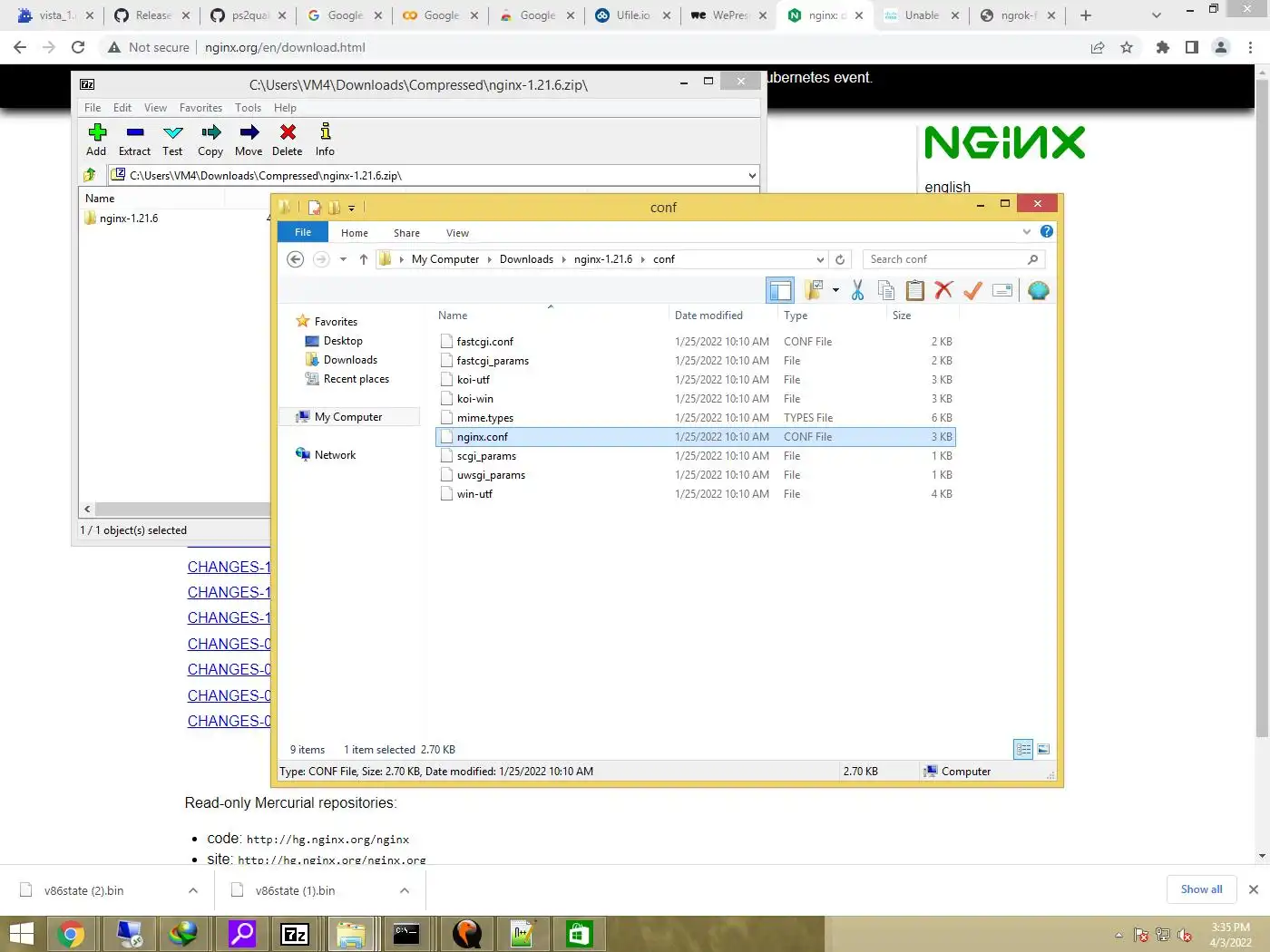
Task: Open Chrome's tab search dropdown
Action: click(1156, 15)
